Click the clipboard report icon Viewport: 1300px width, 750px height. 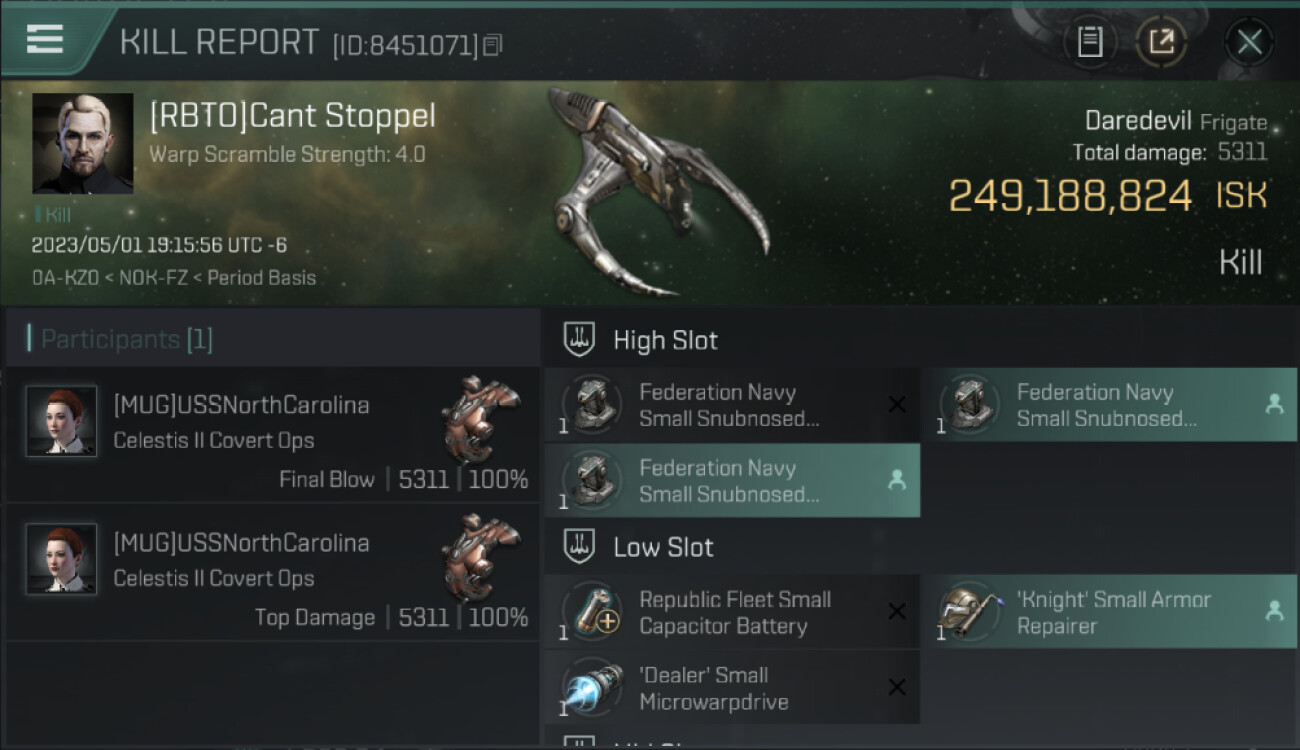click(x=1089, y=42)
